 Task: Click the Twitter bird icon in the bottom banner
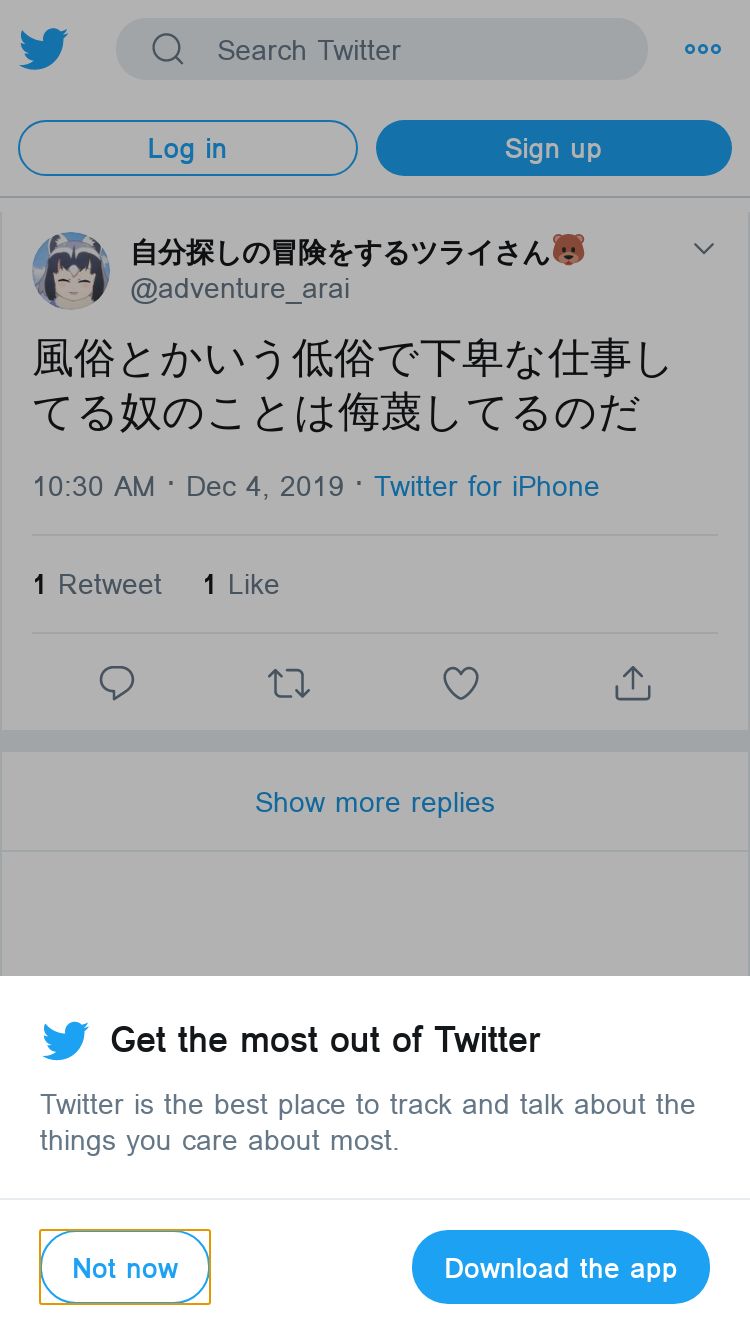(x=66, y=1041)
